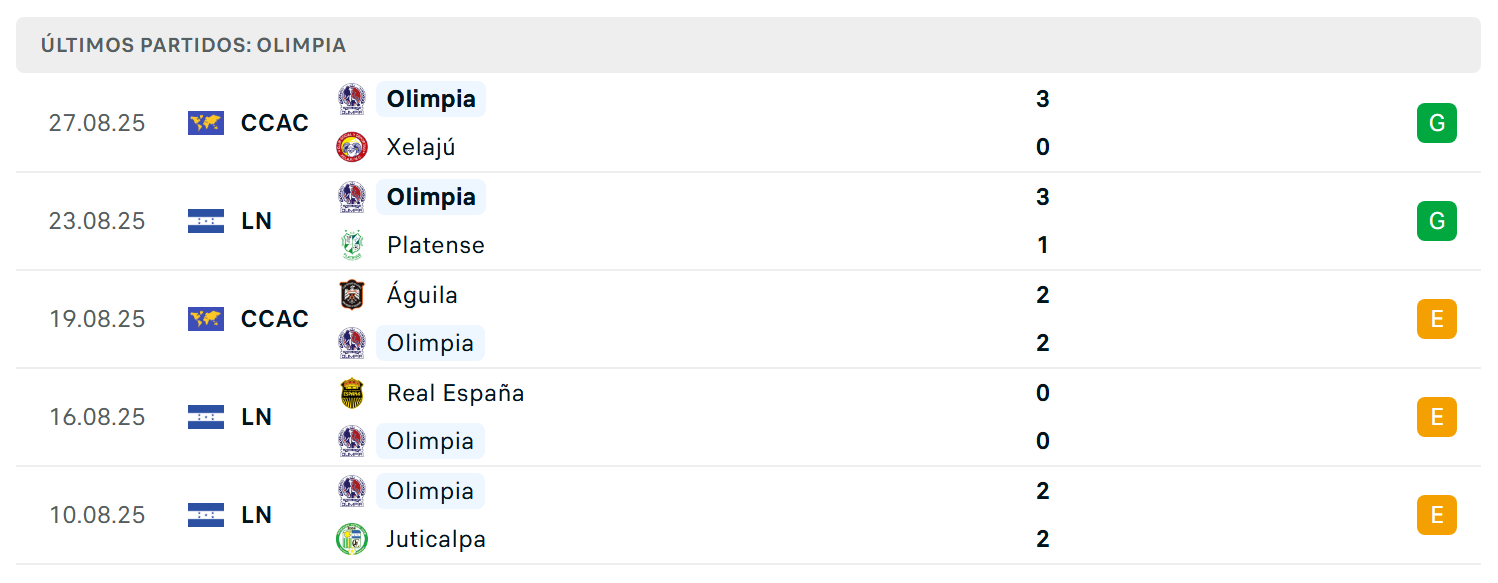
Task: Open the Real España team link
Action: 456,393
